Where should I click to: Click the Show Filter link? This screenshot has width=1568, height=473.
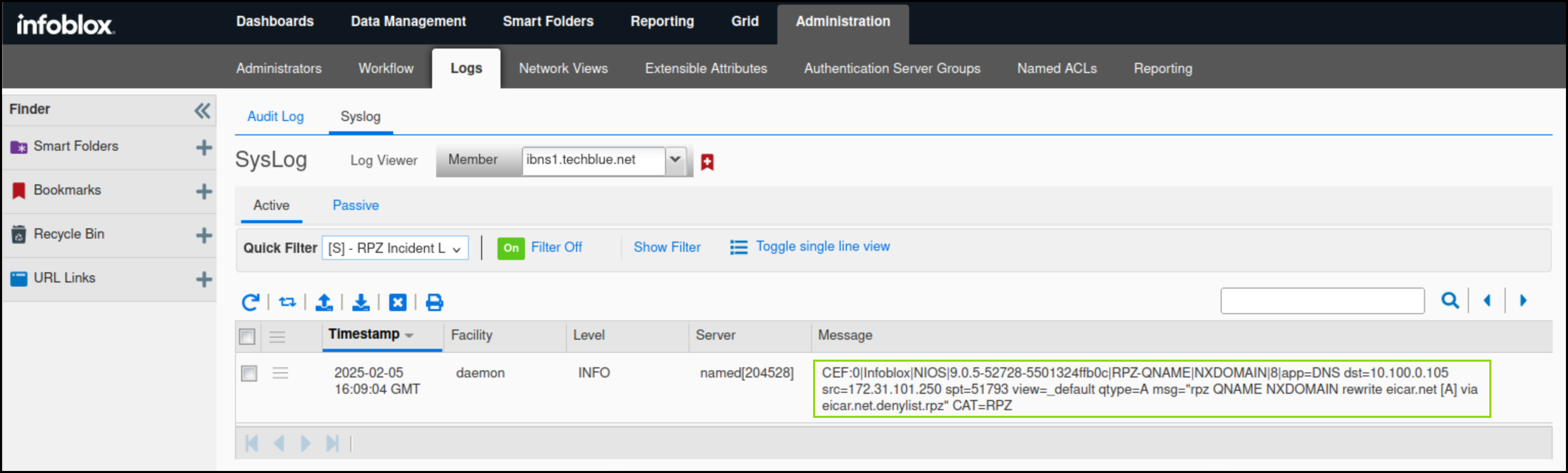pos(667,247)
